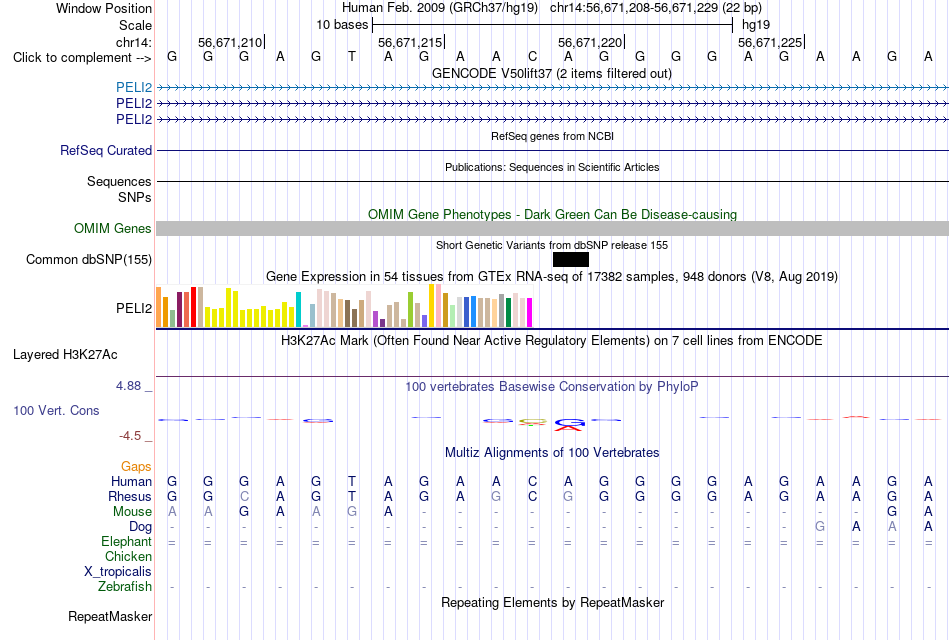Select the Human alignment row label
The width and height of the screenshot is (950, 640).
pyautogui.click(x=131, y=481)
